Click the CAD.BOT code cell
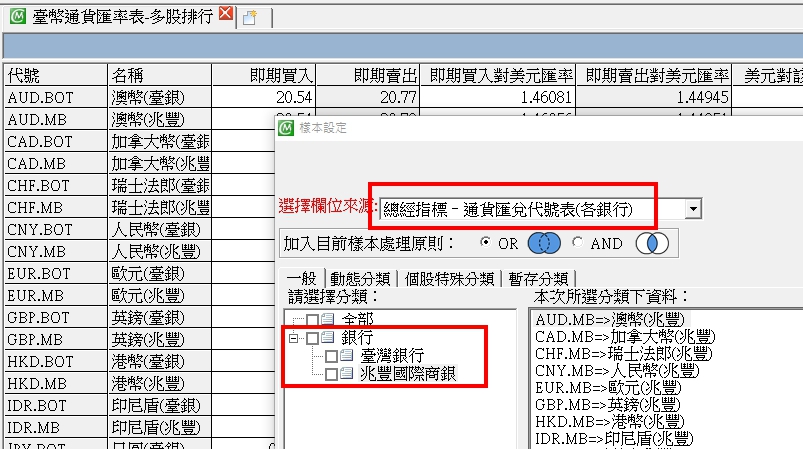This screenshot has width=803, height=449. pos(55,141)
